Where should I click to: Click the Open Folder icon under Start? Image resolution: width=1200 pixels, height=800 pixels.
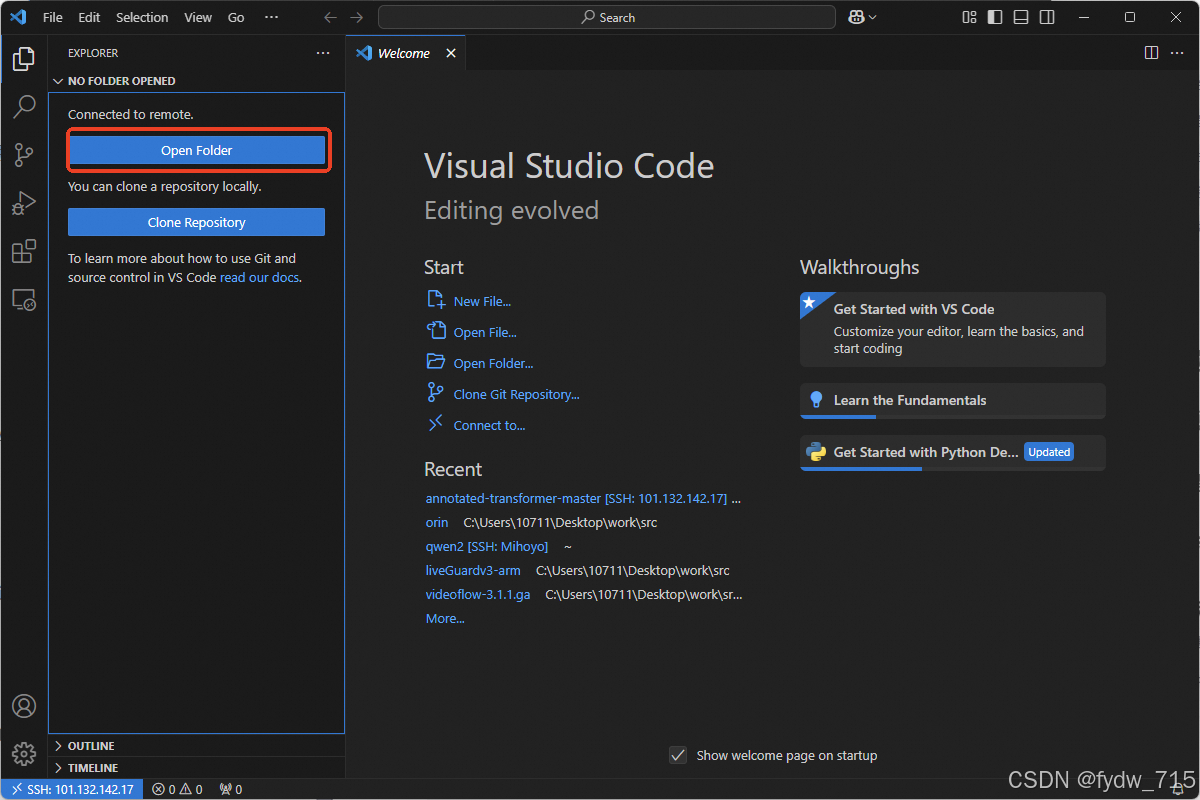(x=436, y=362)
